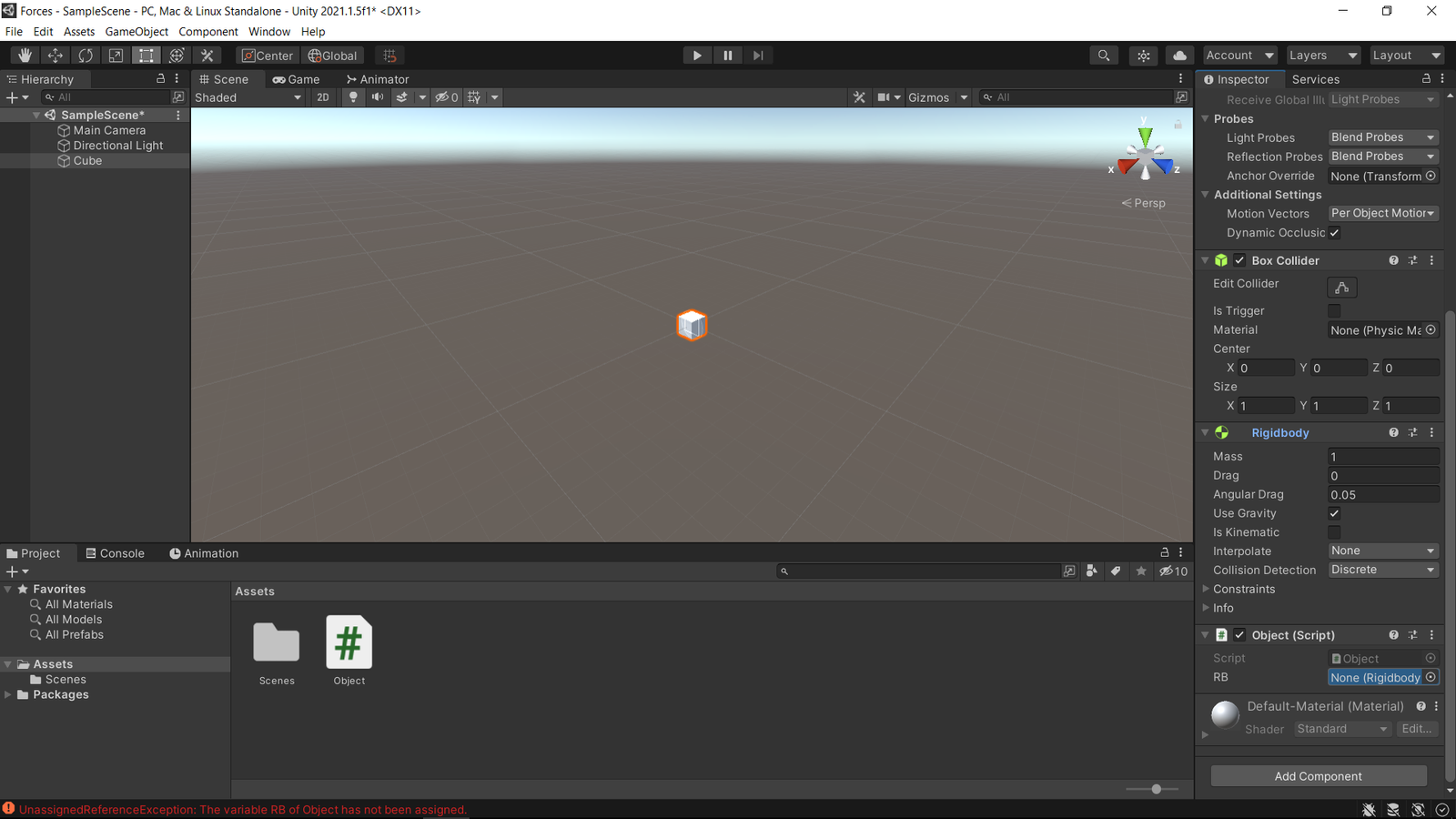The height and width of the screenshot is (819, 1456).
Task: Enable the Is Kinematic checkbox
Action: tap(1334, 532)
